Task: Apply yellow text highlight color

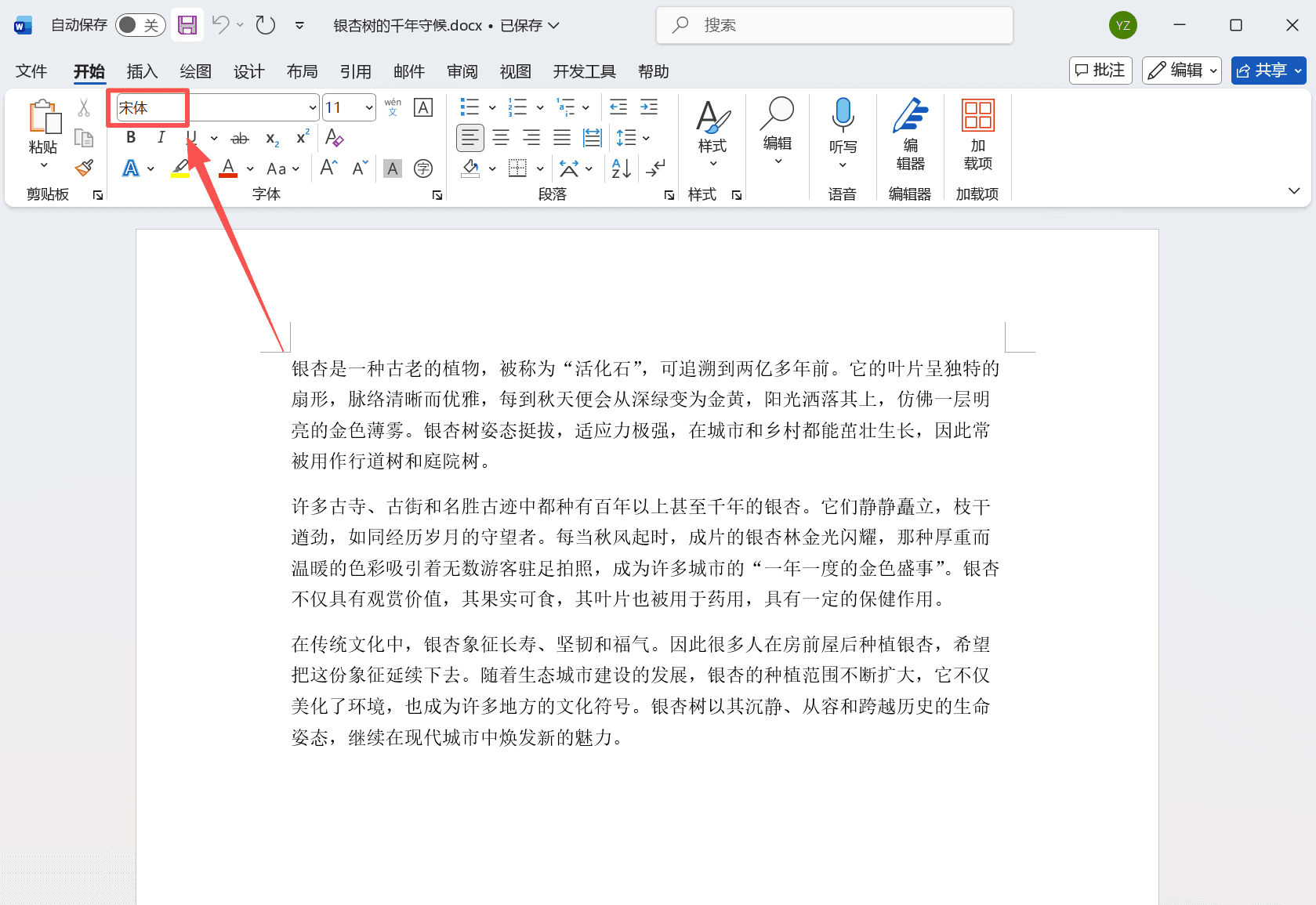Action: 179,168
